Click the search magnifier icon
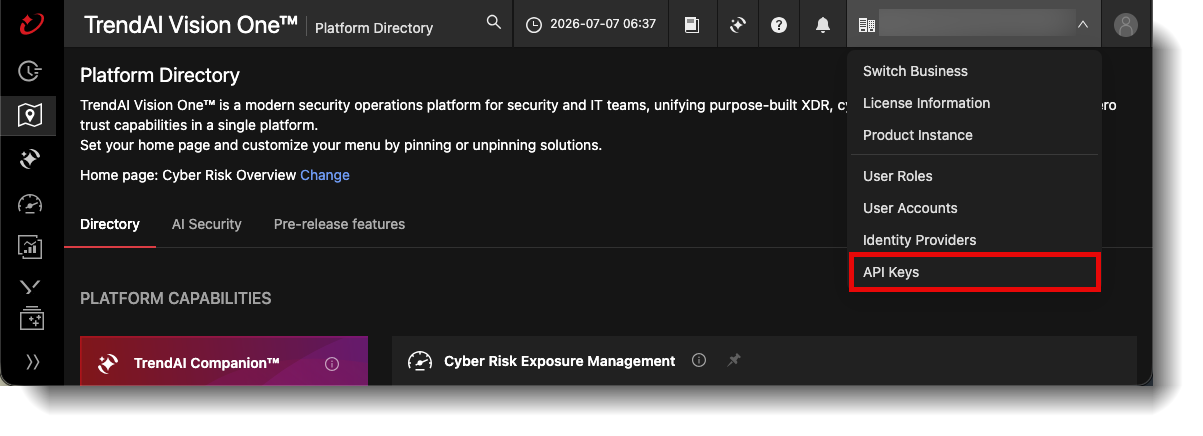Viewport: 1203px width, 436px height. click(x=494, y=22)
